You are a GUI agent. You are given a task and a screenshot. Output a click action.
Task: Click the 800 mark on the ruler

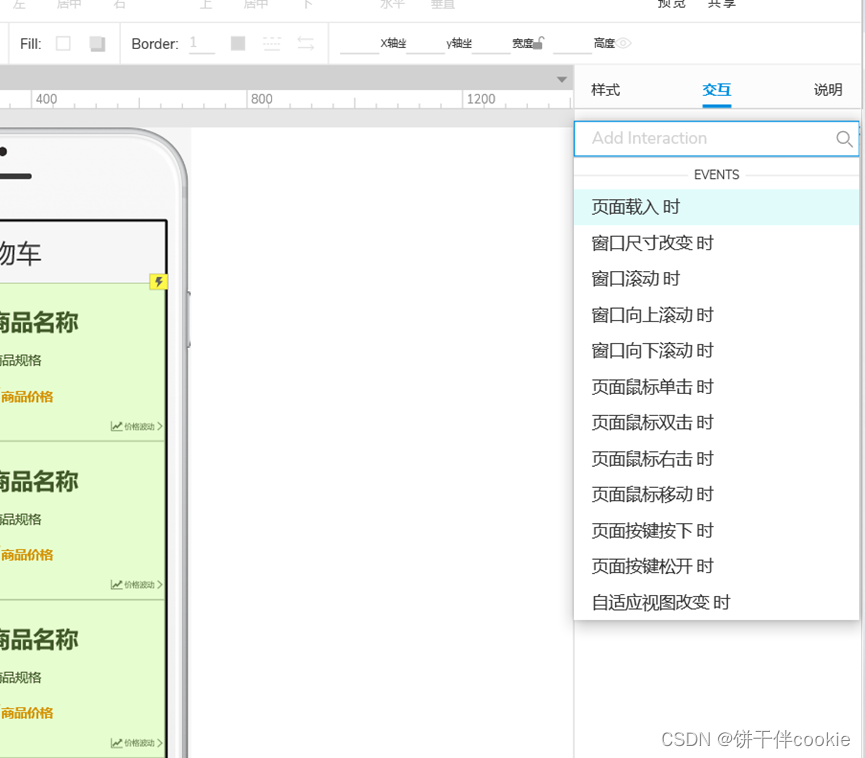(x=261, y=99)
